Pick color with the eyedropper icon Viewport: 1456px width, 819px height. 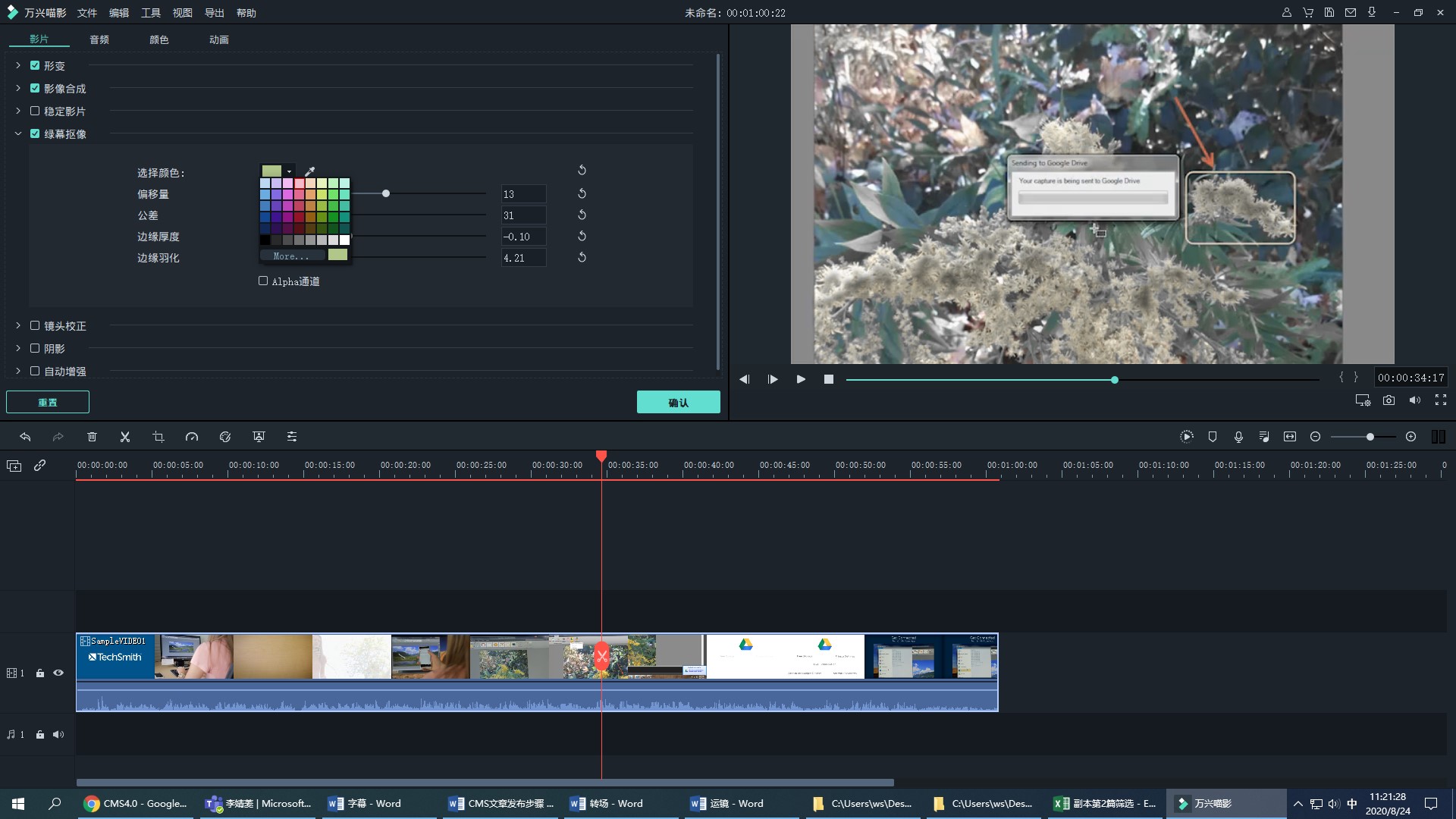click(309, 171)
